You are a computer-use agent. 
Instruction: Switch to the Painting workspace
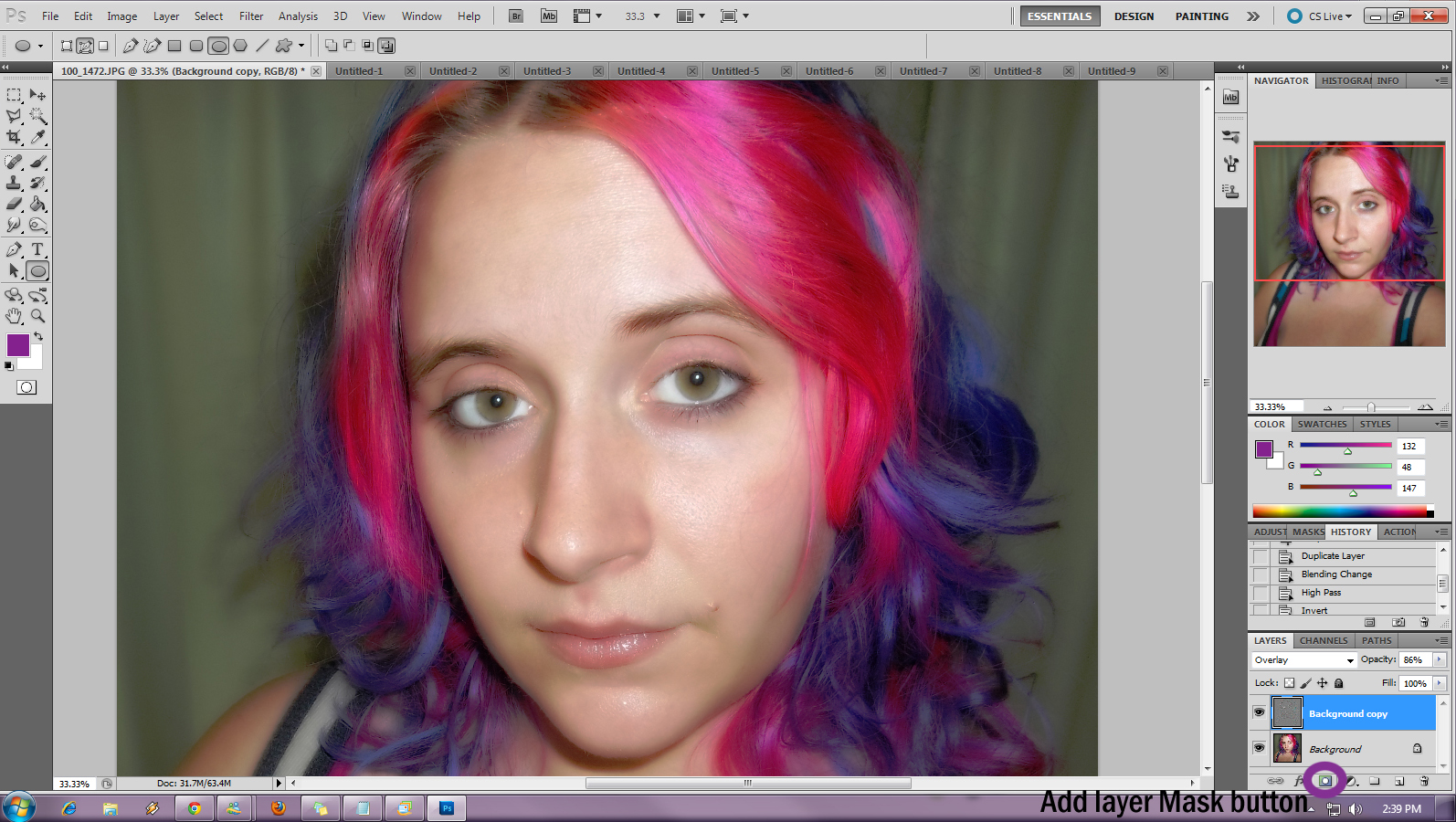click(1201, 16)
